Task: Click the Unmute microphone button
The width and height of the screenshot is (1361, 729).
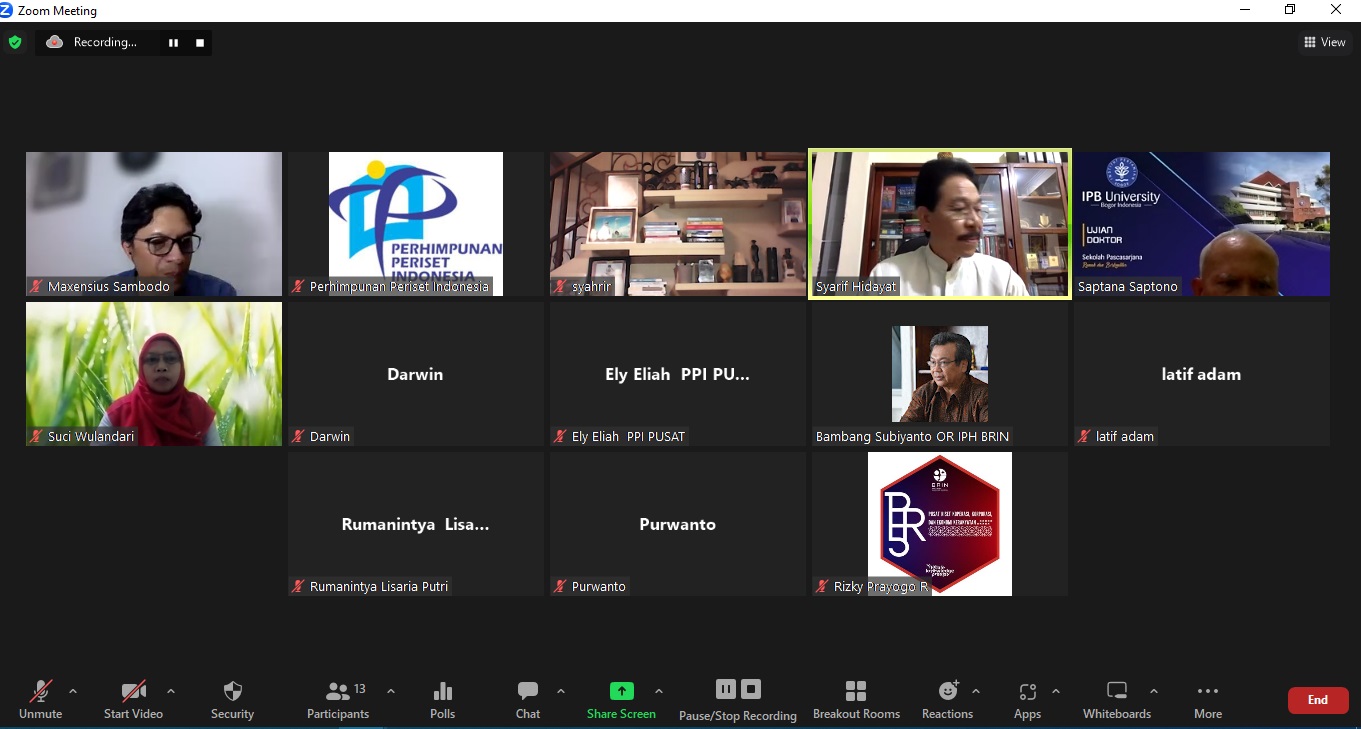Action: point(40,699)
